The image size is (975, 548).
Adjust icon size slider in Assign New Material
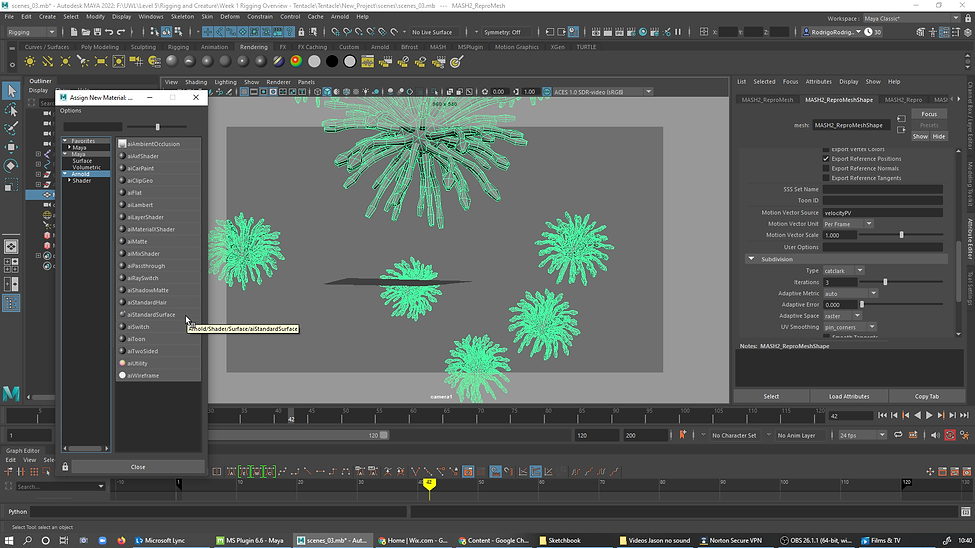point(157,127)
